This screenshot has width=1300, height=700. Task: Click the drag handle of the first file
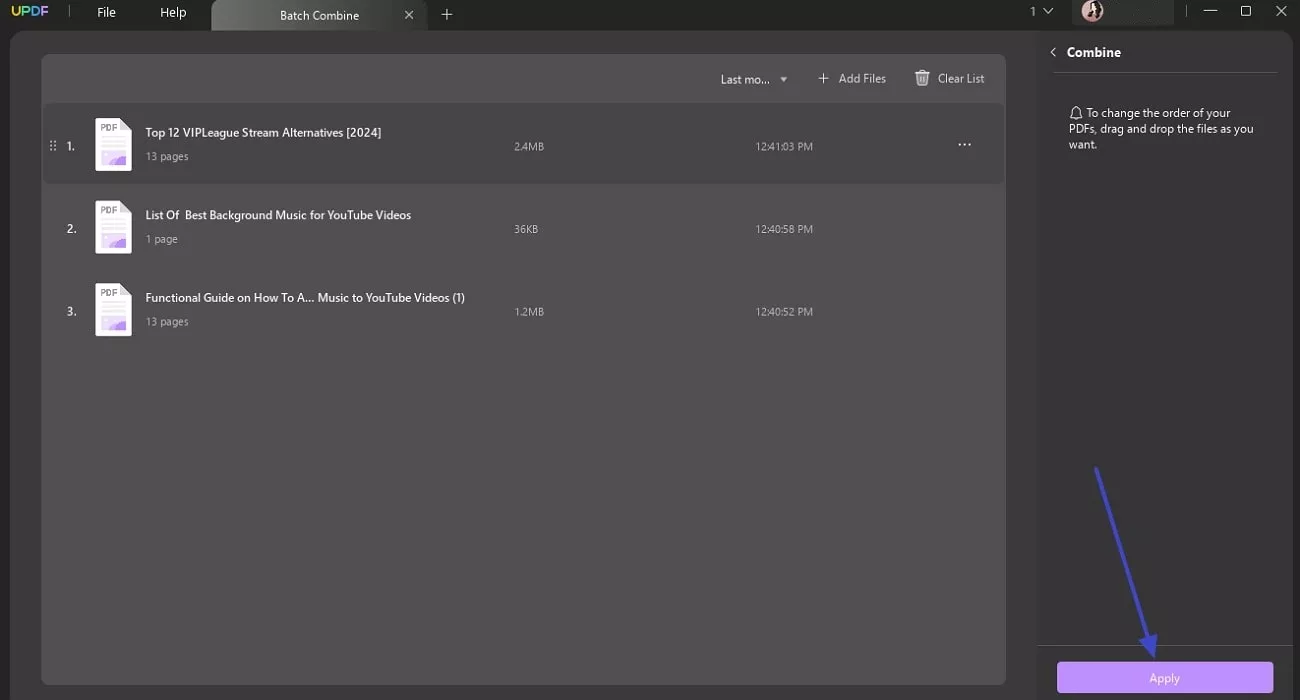pyautogui.click(x=53, y=145)
